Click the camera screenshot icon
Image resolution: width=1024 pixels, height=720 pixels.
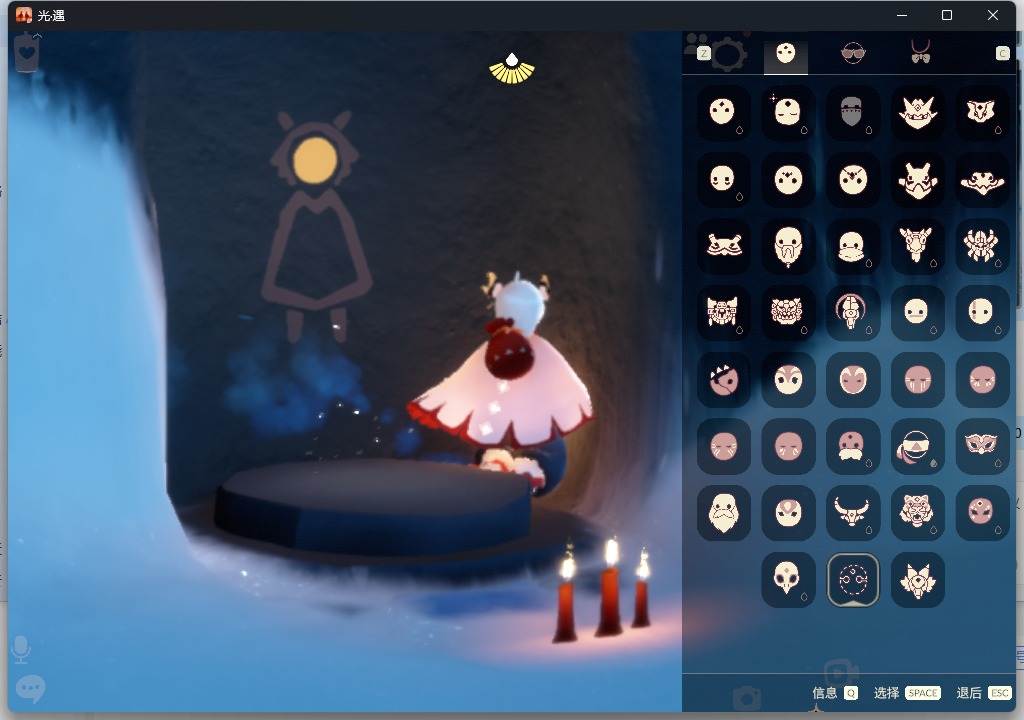(x=746, y=698)
